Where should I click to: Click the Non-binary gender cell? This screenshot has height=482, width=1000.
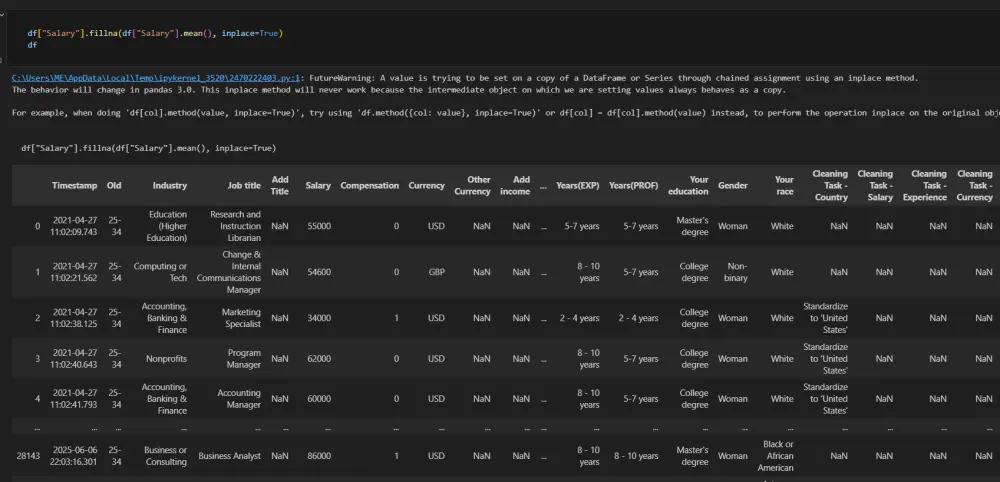click(x=736, y=272)
